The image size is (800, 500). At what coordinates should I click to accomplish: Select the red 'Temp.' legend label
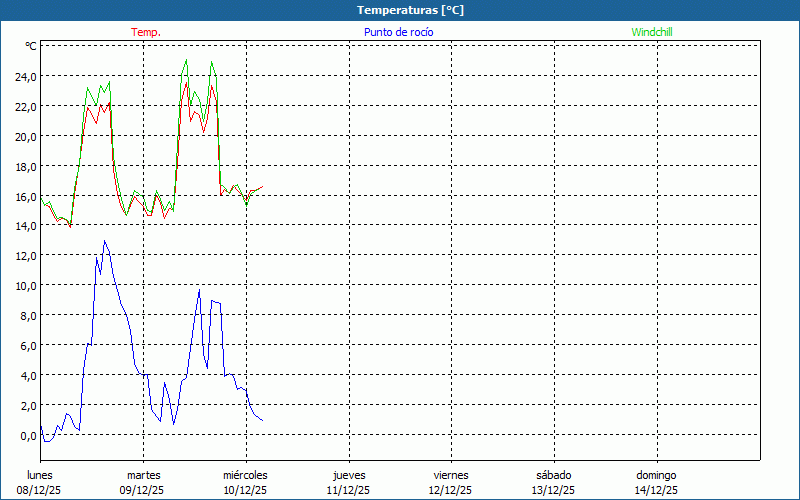[146, 32]
